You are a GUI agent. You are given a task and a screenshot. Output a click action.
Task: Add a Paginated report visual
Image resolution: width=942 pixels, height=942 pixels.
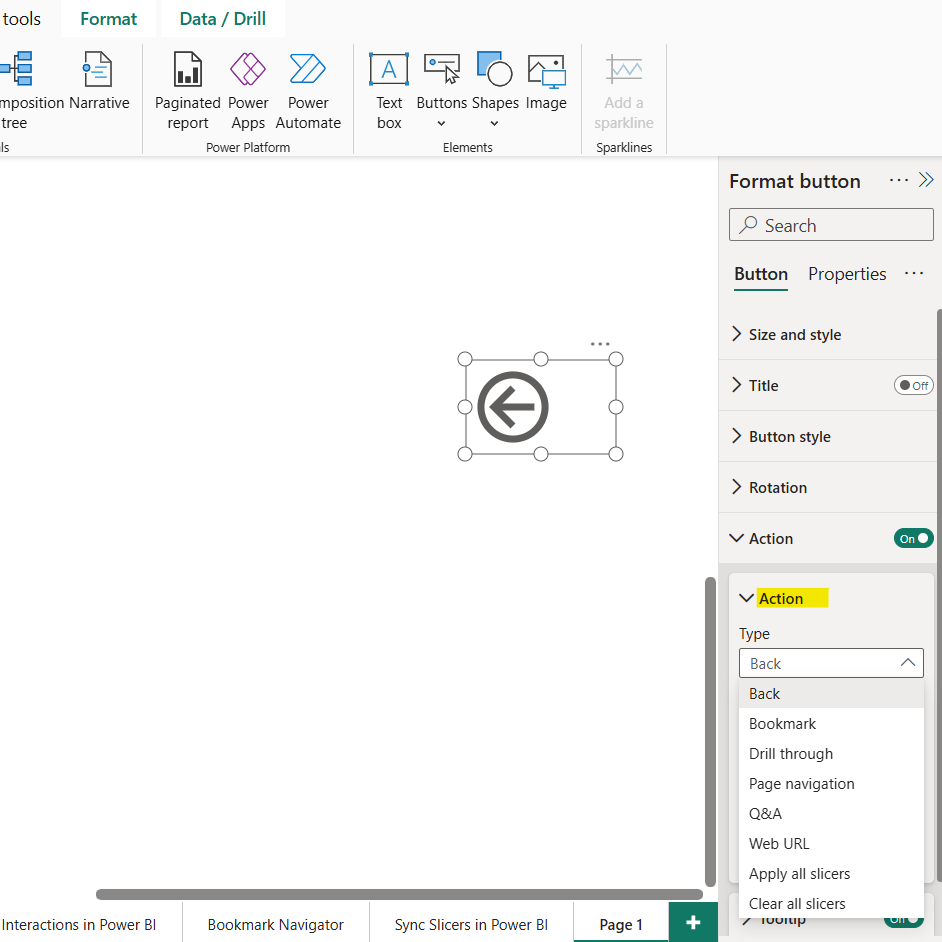188,91
